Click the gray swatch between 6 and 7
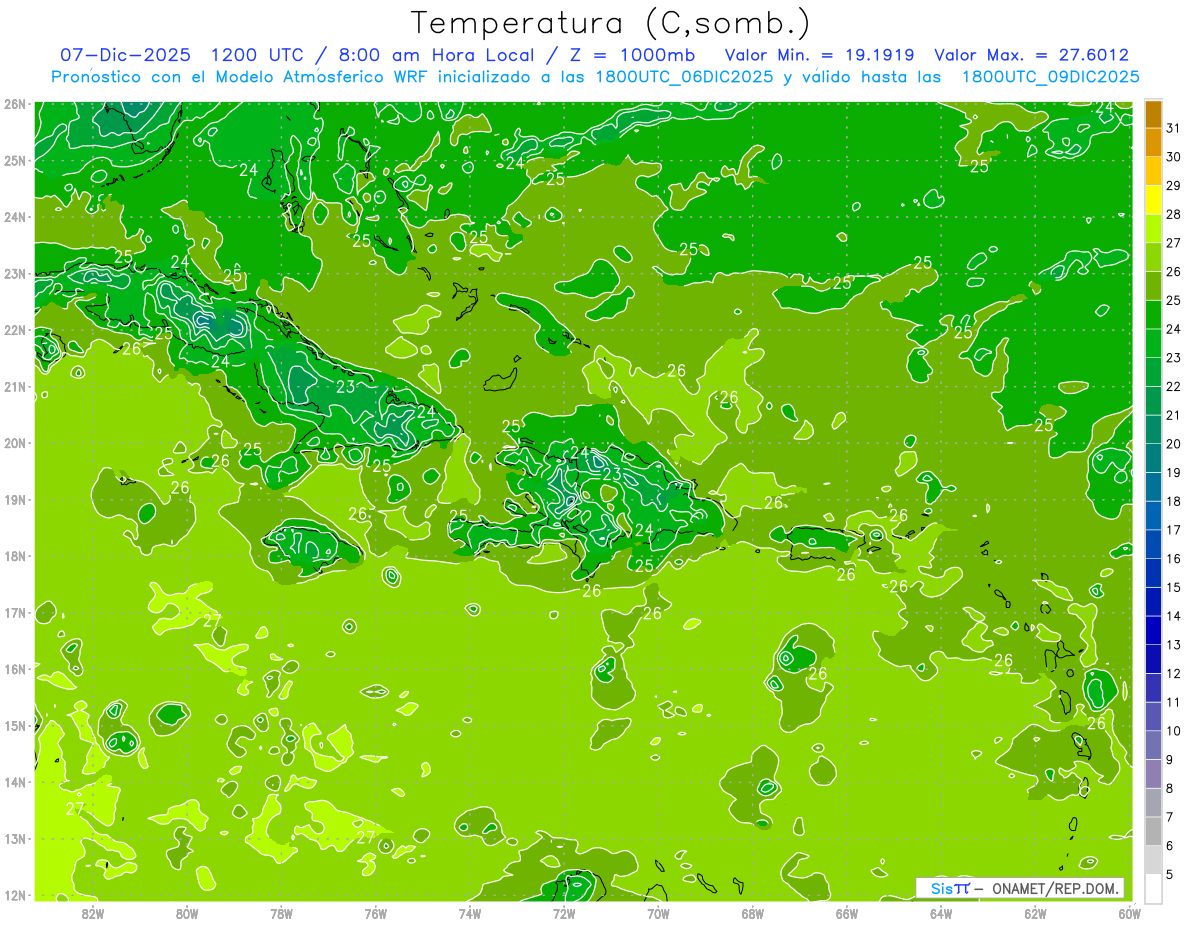The width and height of the screenshot is (1200, 927). coord(1153,831)
